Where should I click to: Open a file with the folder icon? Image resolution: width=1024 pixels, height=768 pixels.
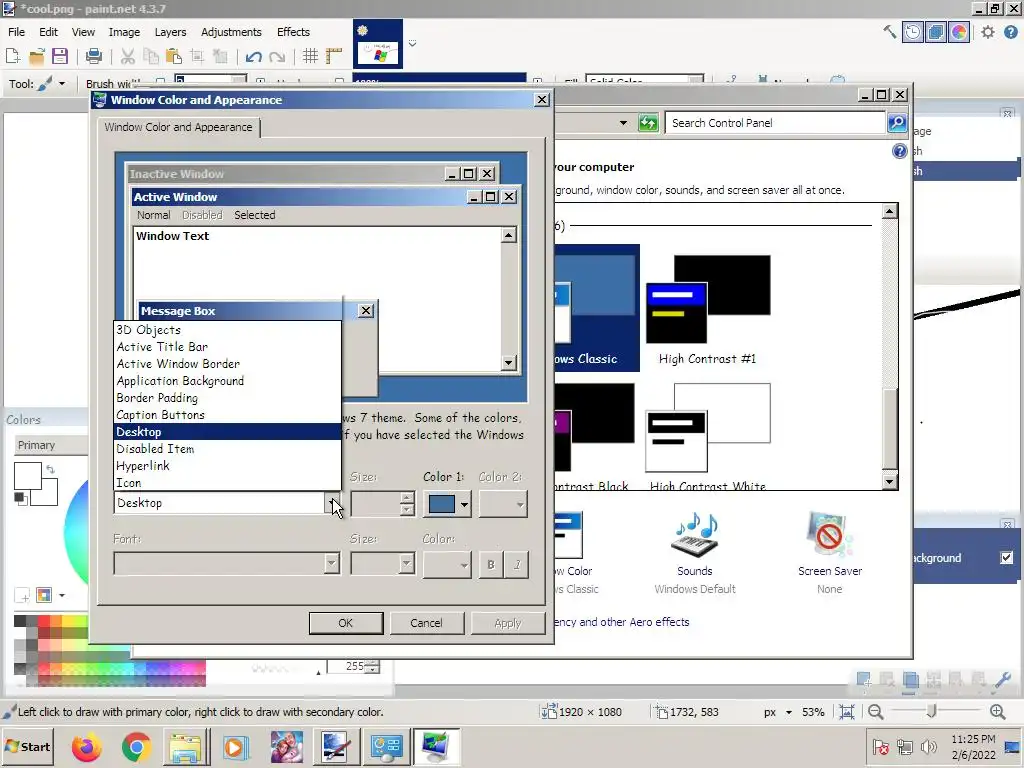pos(37,57)
